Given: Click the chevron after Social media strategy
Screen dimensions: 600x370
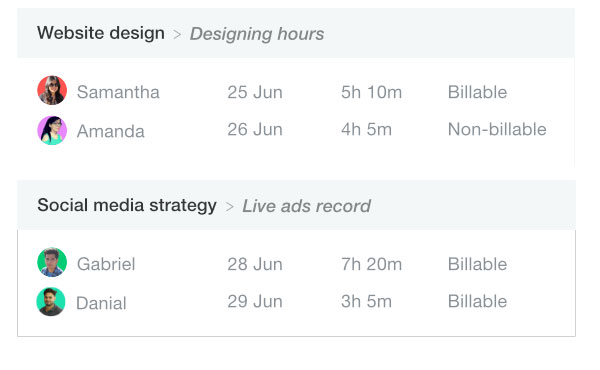Looking at the screenshot, I should 229,207.
